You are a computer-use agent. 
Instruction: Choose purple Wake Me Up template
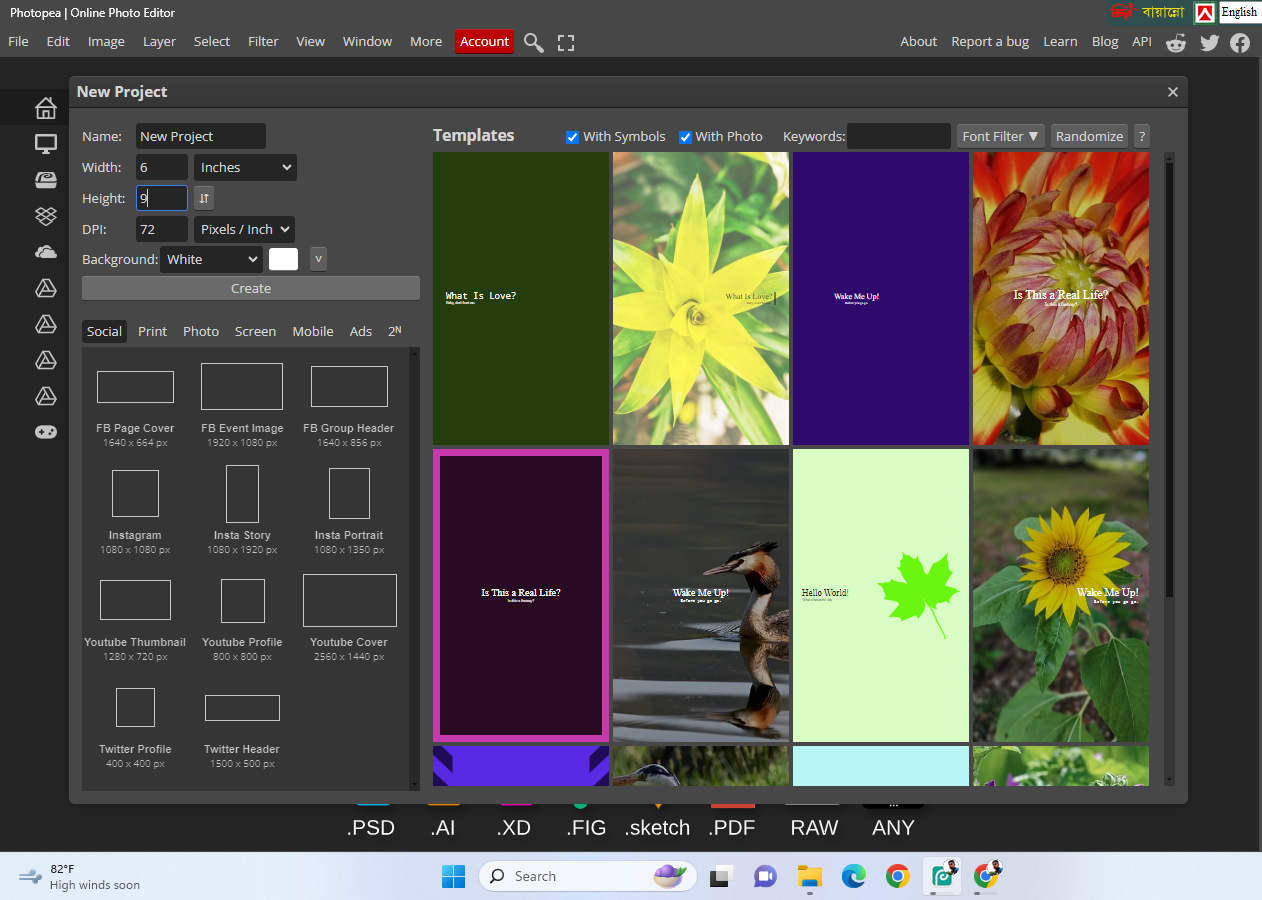click(x=881, y=298)
